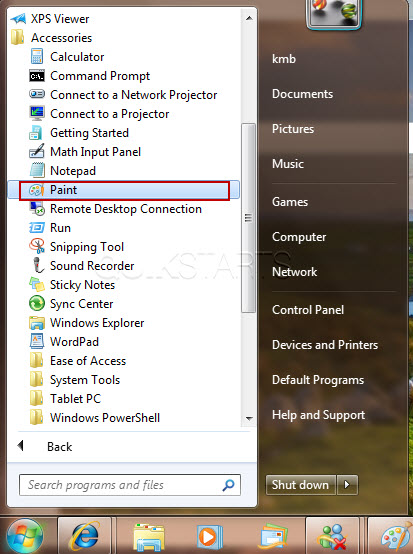Launch Command Prompt from its icon
This screenshot has height=554, width=413.
pos(37,76)
